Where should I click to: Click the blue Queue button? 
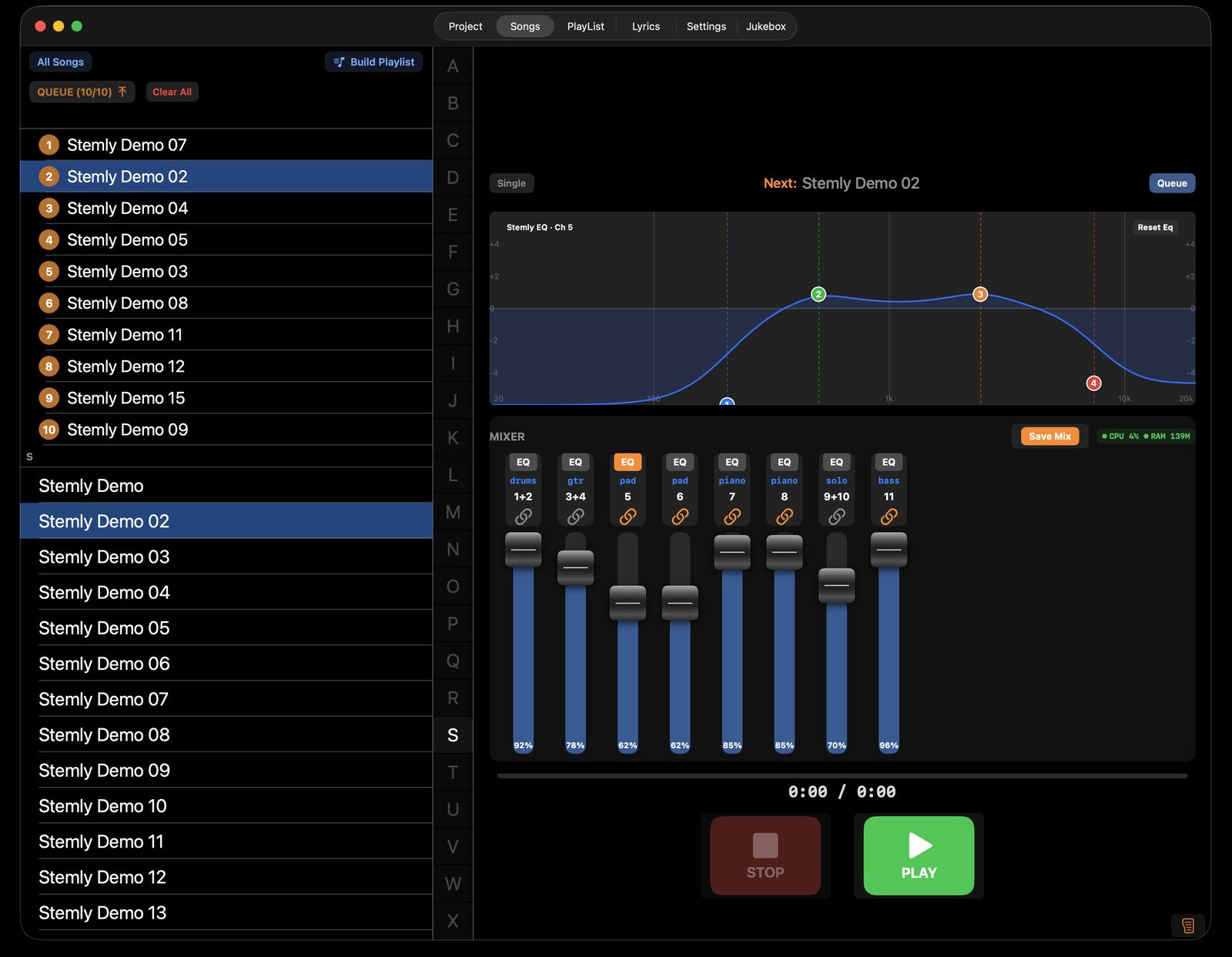(x=1172, y=183)
